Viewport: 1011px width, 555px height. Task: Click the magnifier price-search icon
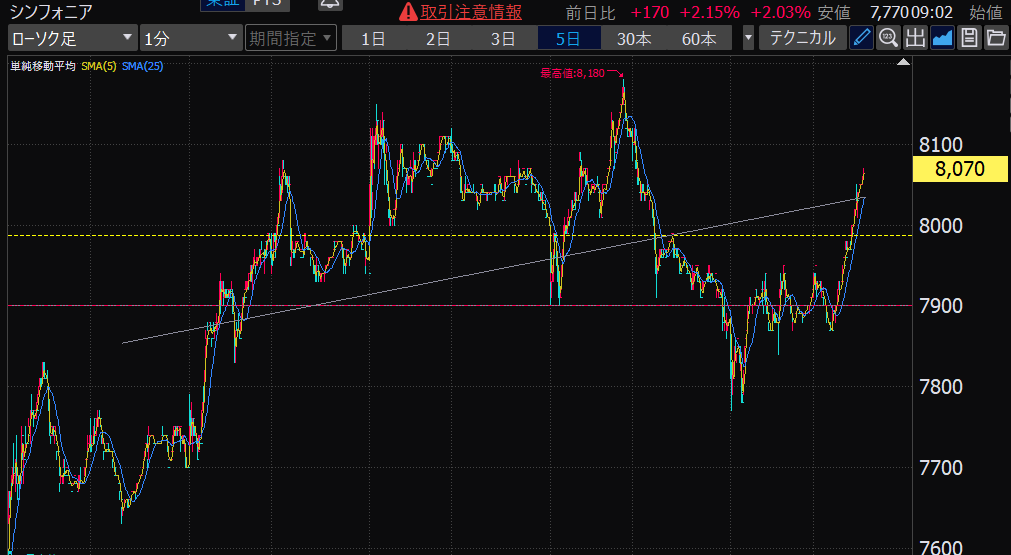pos(888,39)
